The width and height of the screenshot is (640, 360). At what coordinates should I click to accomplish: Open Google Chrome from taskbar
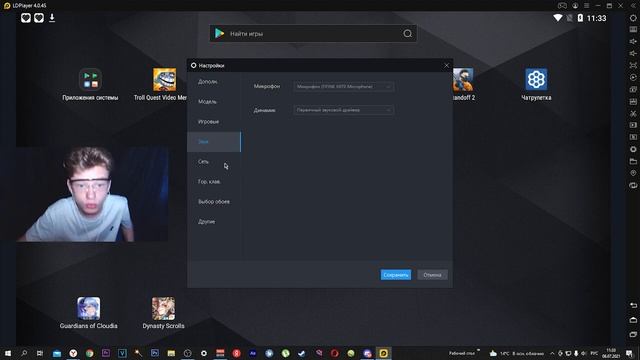pos(89,353)
